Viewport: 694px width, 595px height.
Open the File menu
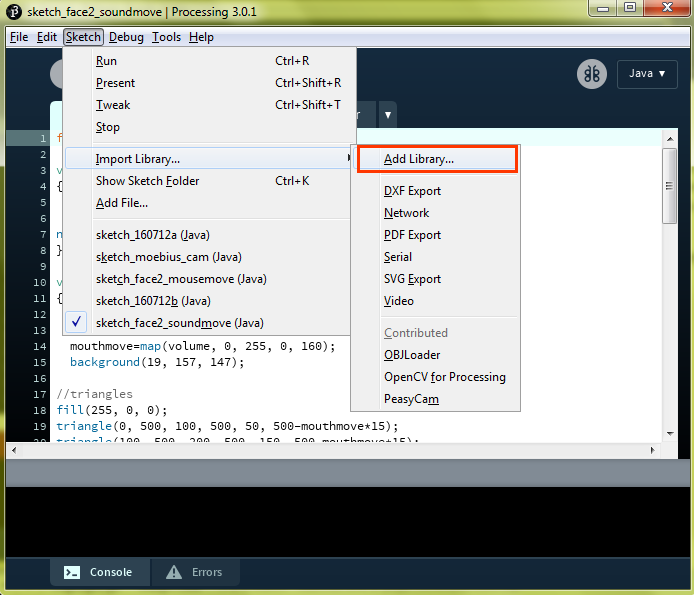pos(19,37)
